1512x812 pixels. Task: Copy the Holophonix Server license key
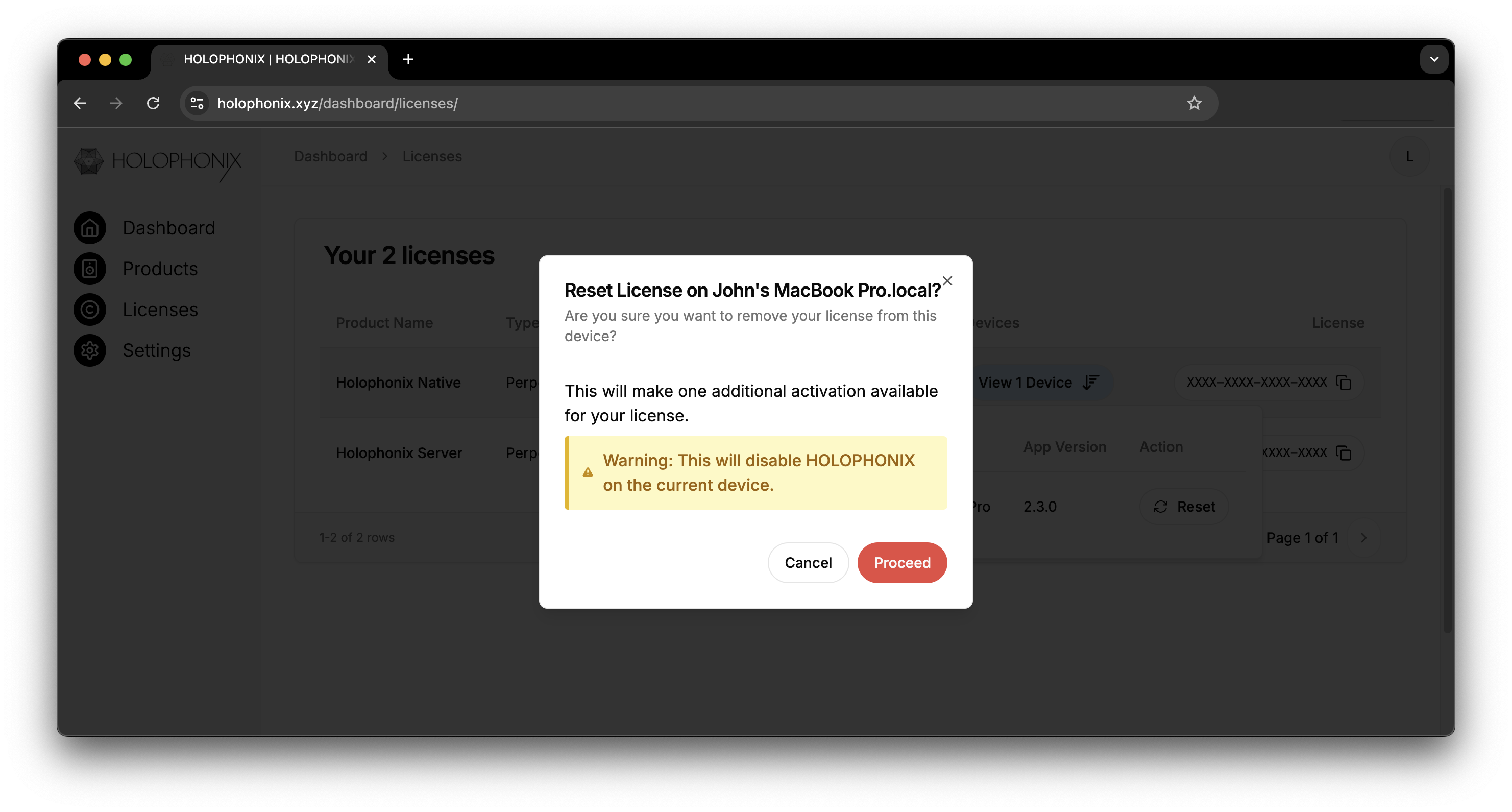coord(1344,452)
